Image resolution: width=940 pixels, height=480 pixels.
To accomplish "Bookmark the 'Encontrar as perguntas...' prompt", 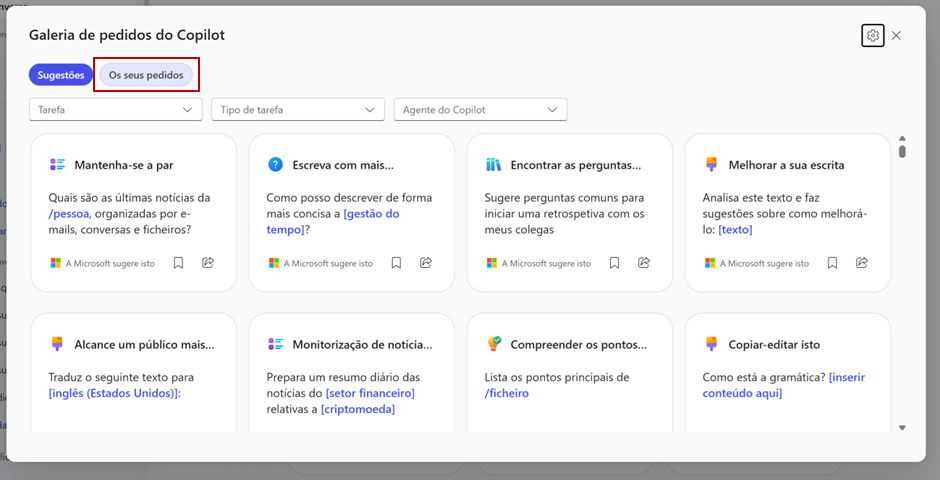I will coord(614,263).
